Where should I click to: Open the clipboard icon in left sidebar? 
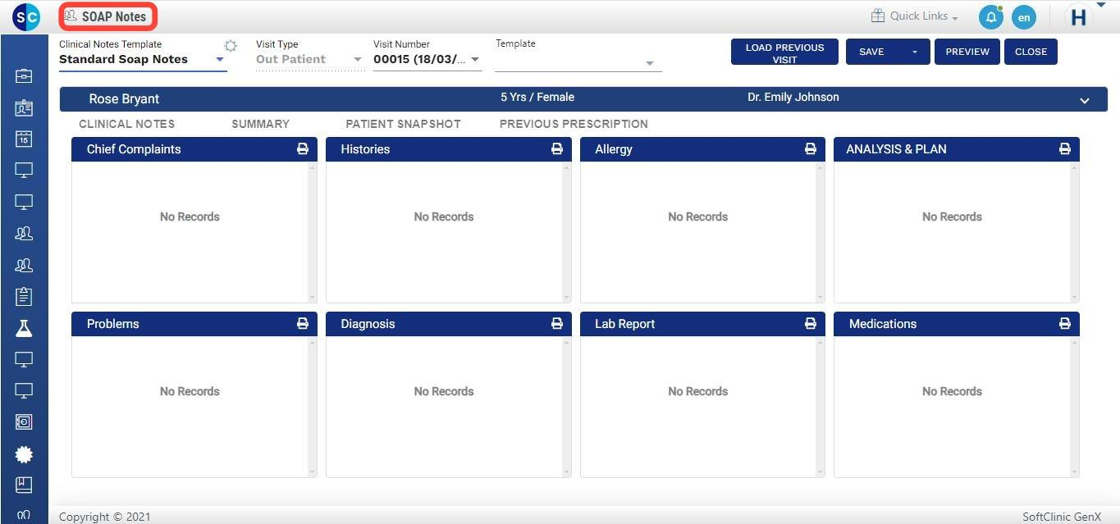click(x=24, y=297)
